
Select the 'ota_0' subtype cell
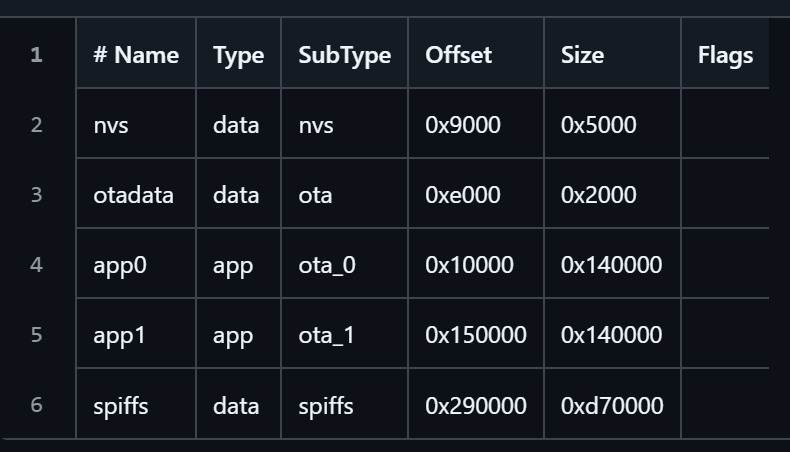(326, 265)
